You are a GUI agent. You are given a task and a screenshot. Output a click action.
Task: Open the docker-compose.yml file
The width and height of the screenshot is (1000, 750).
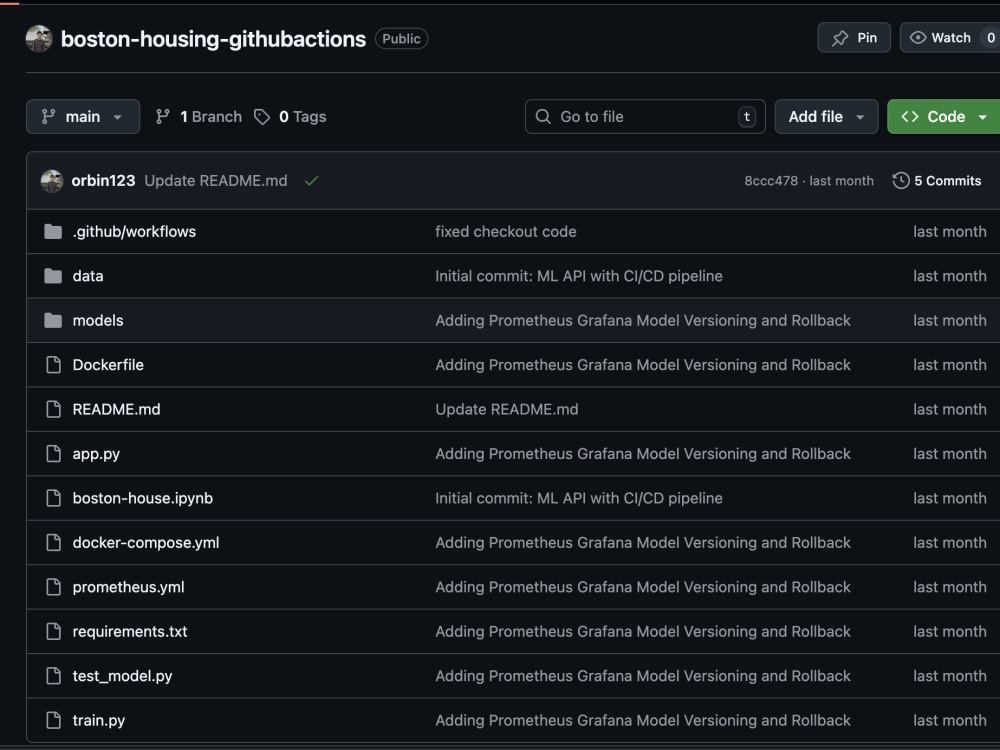[x=145, y=543]
